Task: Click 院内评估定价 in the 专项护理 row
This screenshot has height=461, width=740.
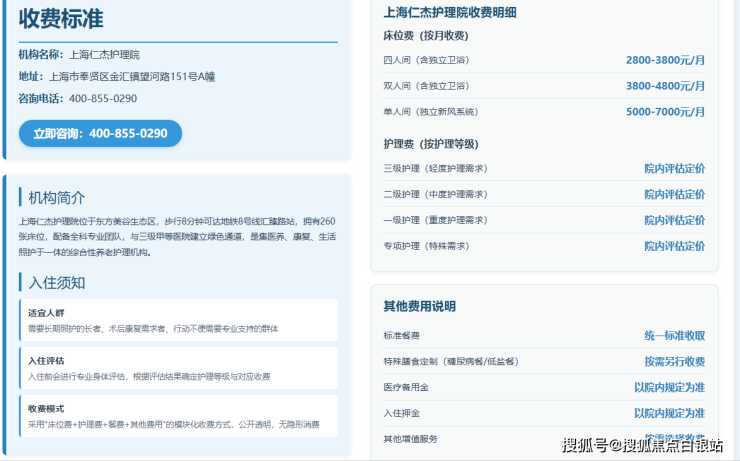Action: pos(675,246)
